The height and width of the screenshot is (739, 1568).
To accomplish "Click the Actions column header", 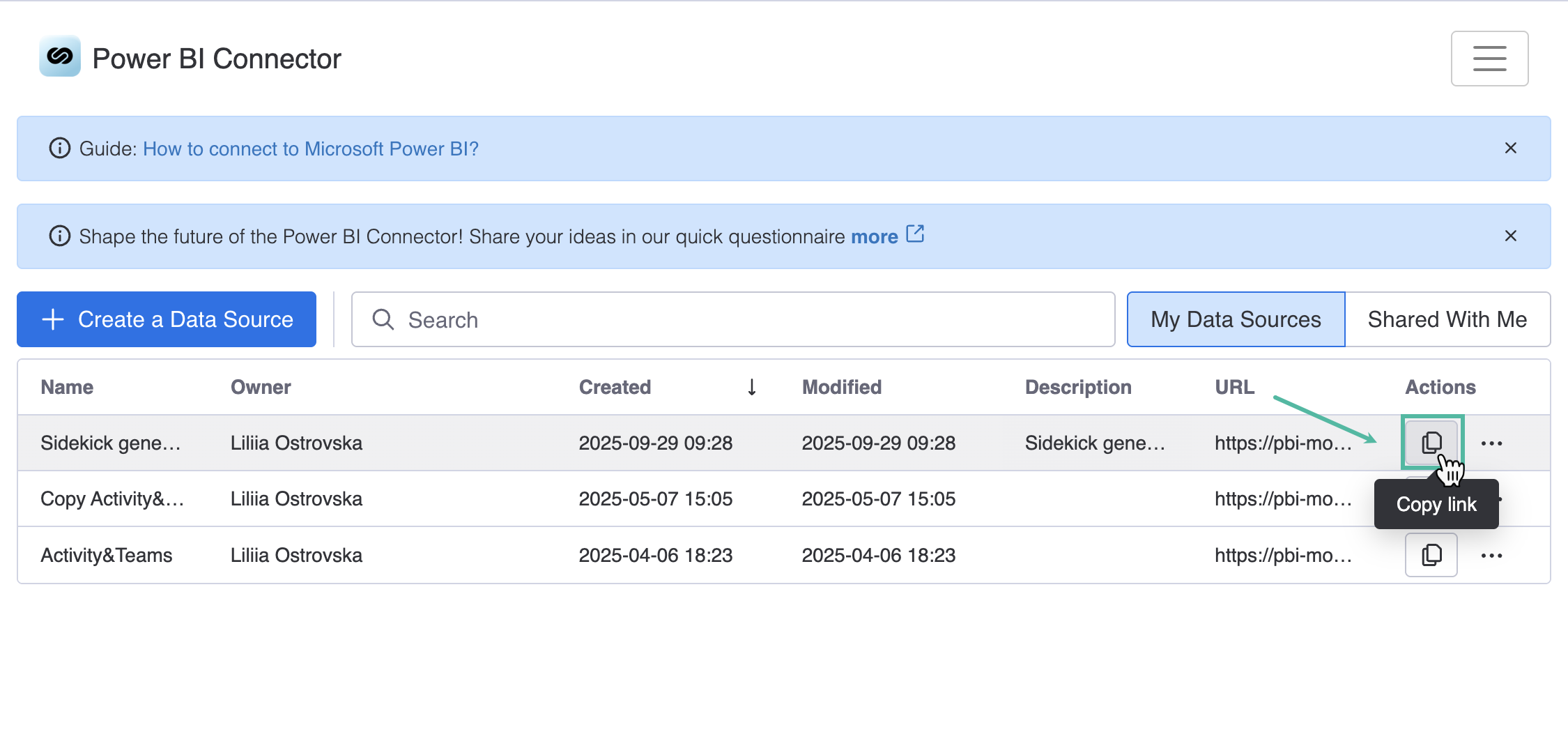I will pyautogui.click(x=1440, y=387).
